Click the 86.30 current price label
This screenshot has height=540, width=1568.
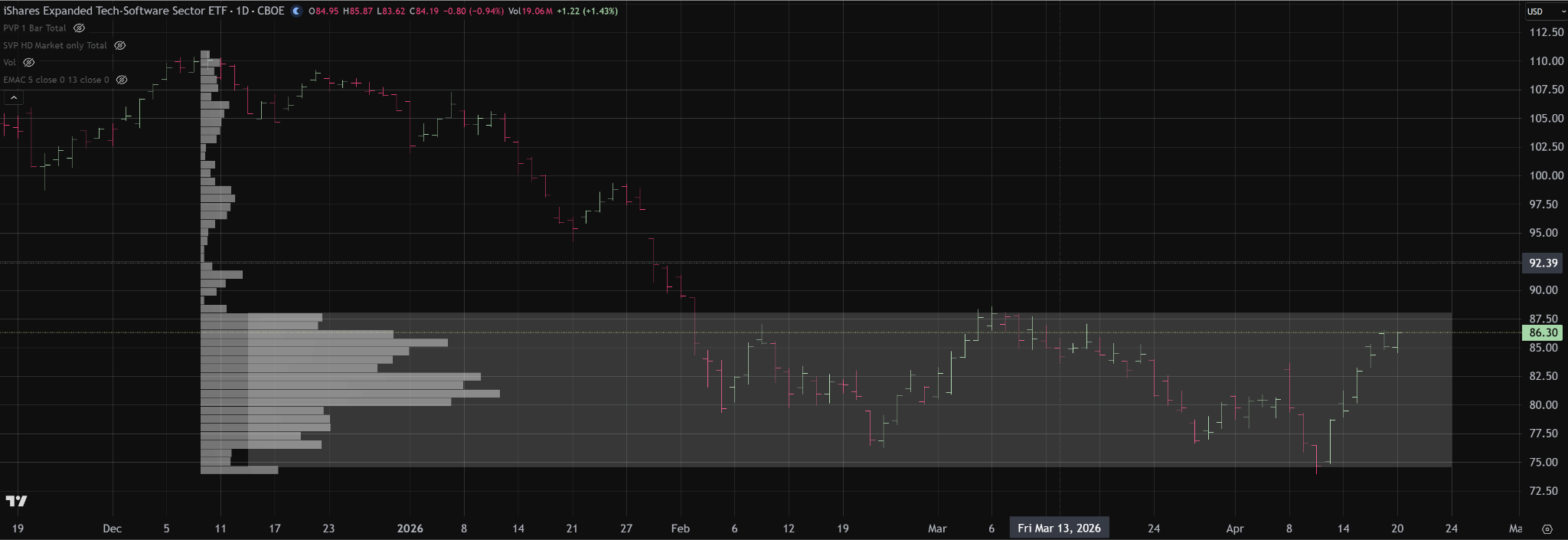[x=1542, y=333]
